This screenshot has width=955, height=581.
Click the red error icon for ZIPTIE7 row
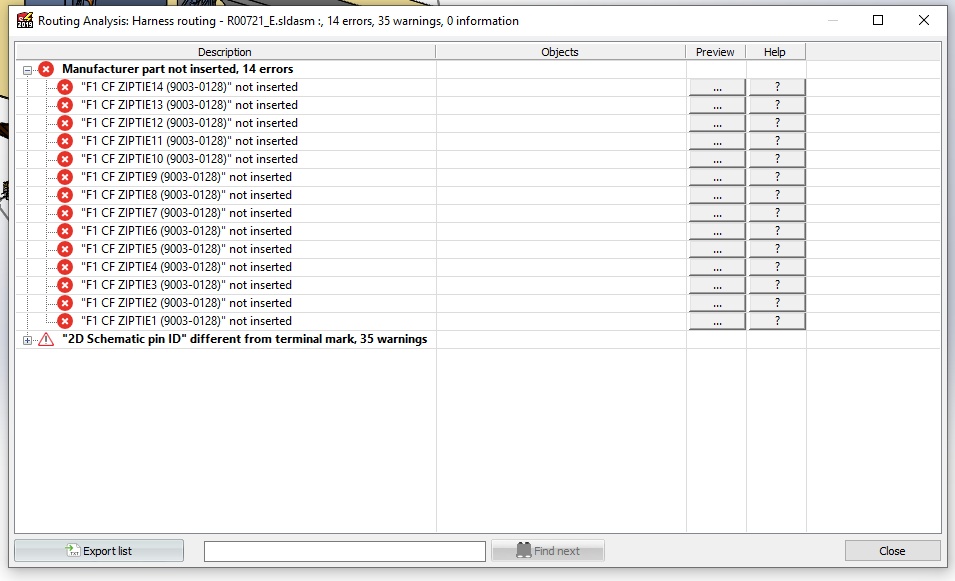pyautogui.click(x=65, y=213)
